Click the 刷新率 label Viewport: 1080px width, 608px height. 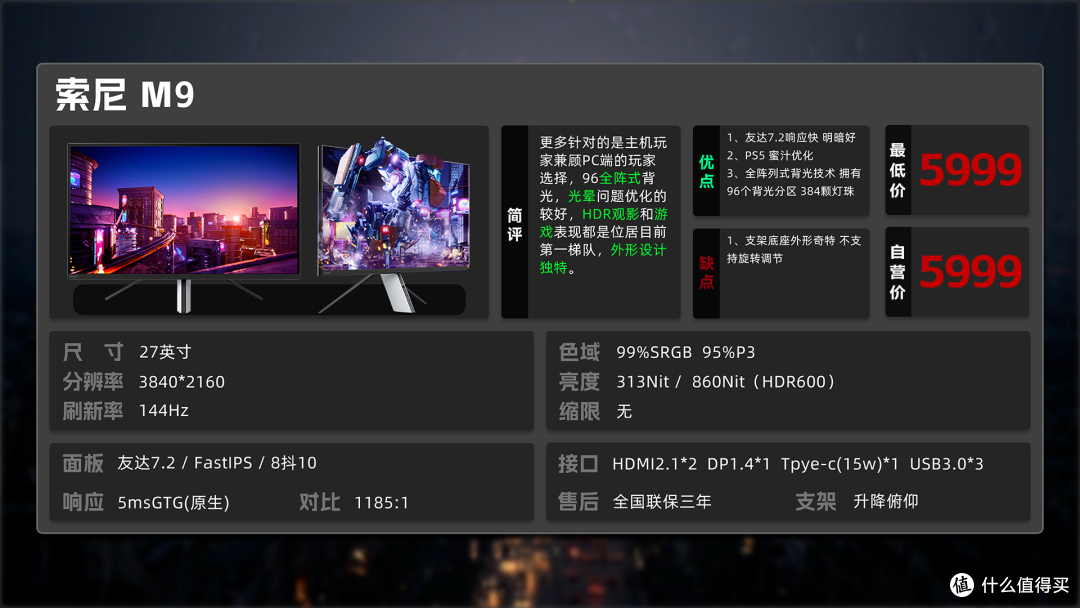93,411
